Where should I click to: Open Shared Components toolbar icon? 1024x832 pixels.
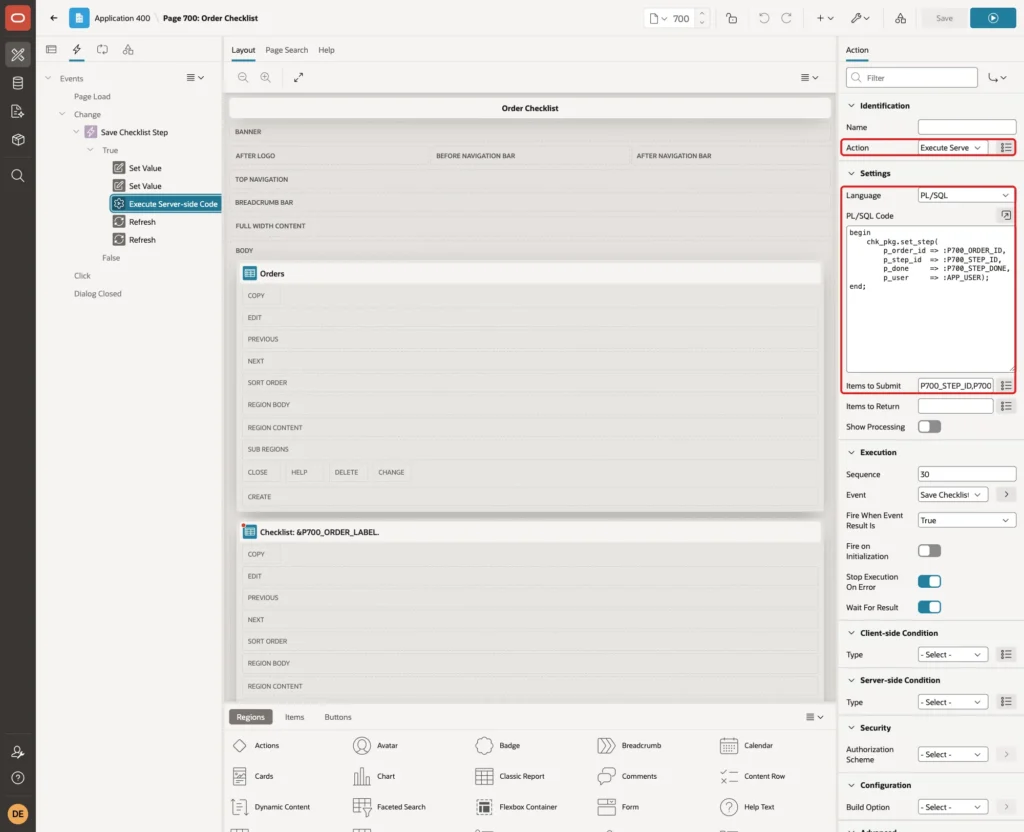pyautogui.click(x=900, y=18)
